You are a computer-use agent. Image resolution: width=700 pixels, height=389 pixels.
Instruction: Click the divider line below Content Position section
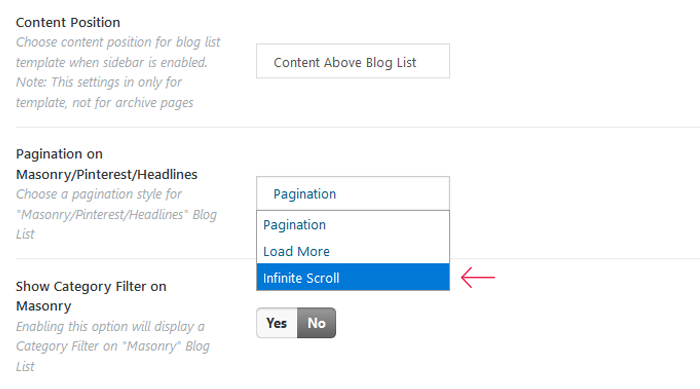(358, 127)
